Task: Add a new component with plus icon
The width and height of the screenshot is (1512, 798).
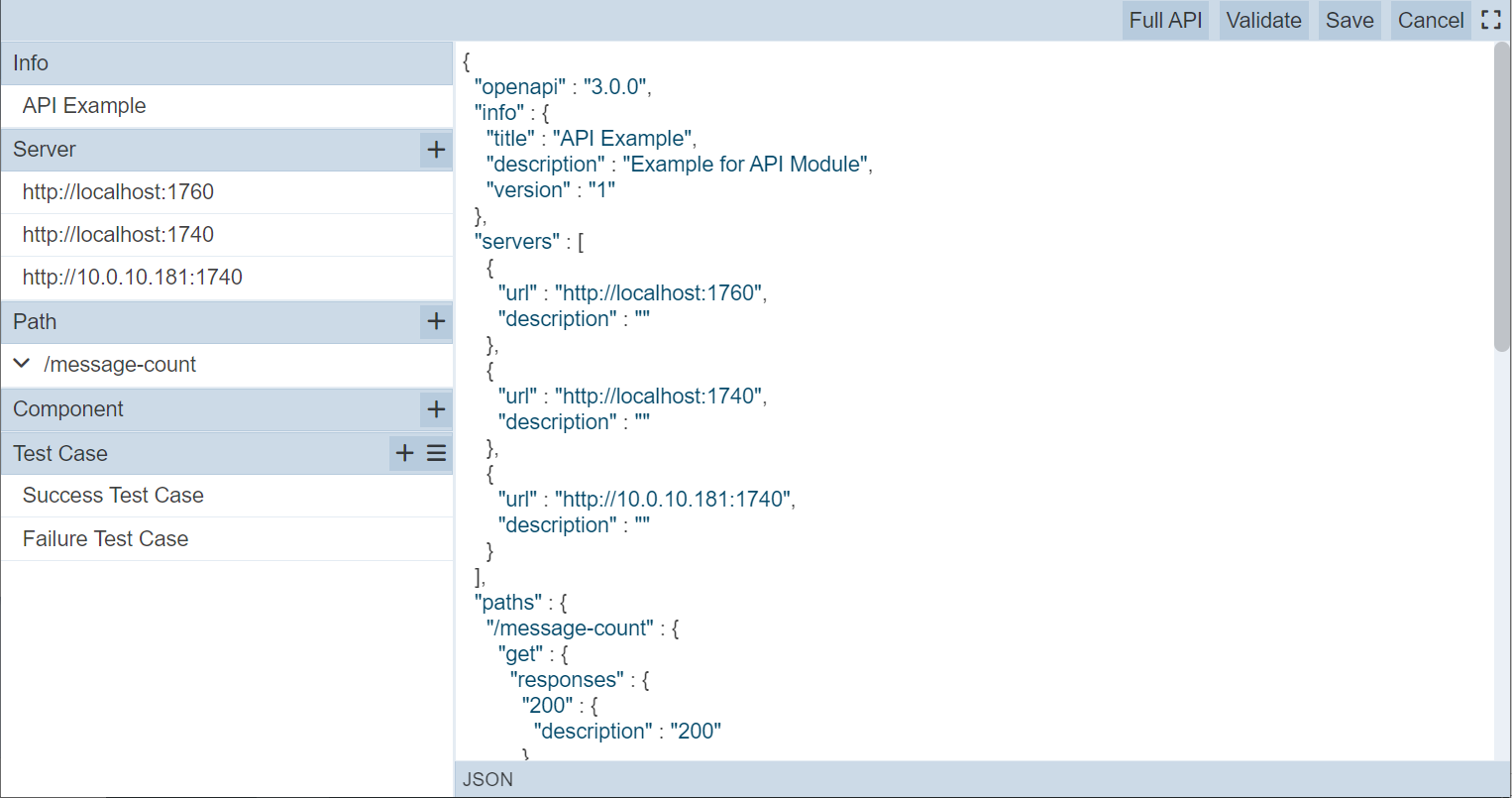Action: pos(436,409)
